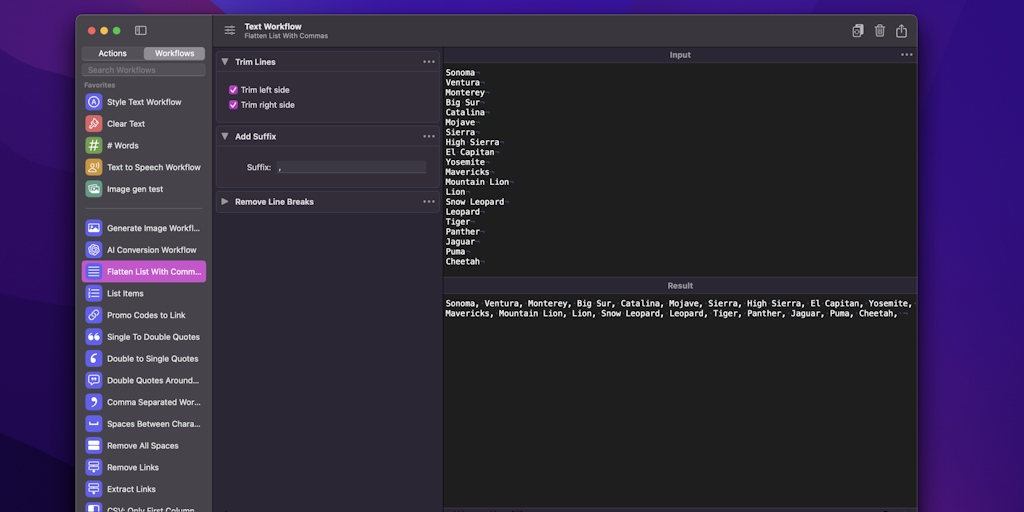
Task: Open the Promo Codes to Link workflow
Action: 146,315
